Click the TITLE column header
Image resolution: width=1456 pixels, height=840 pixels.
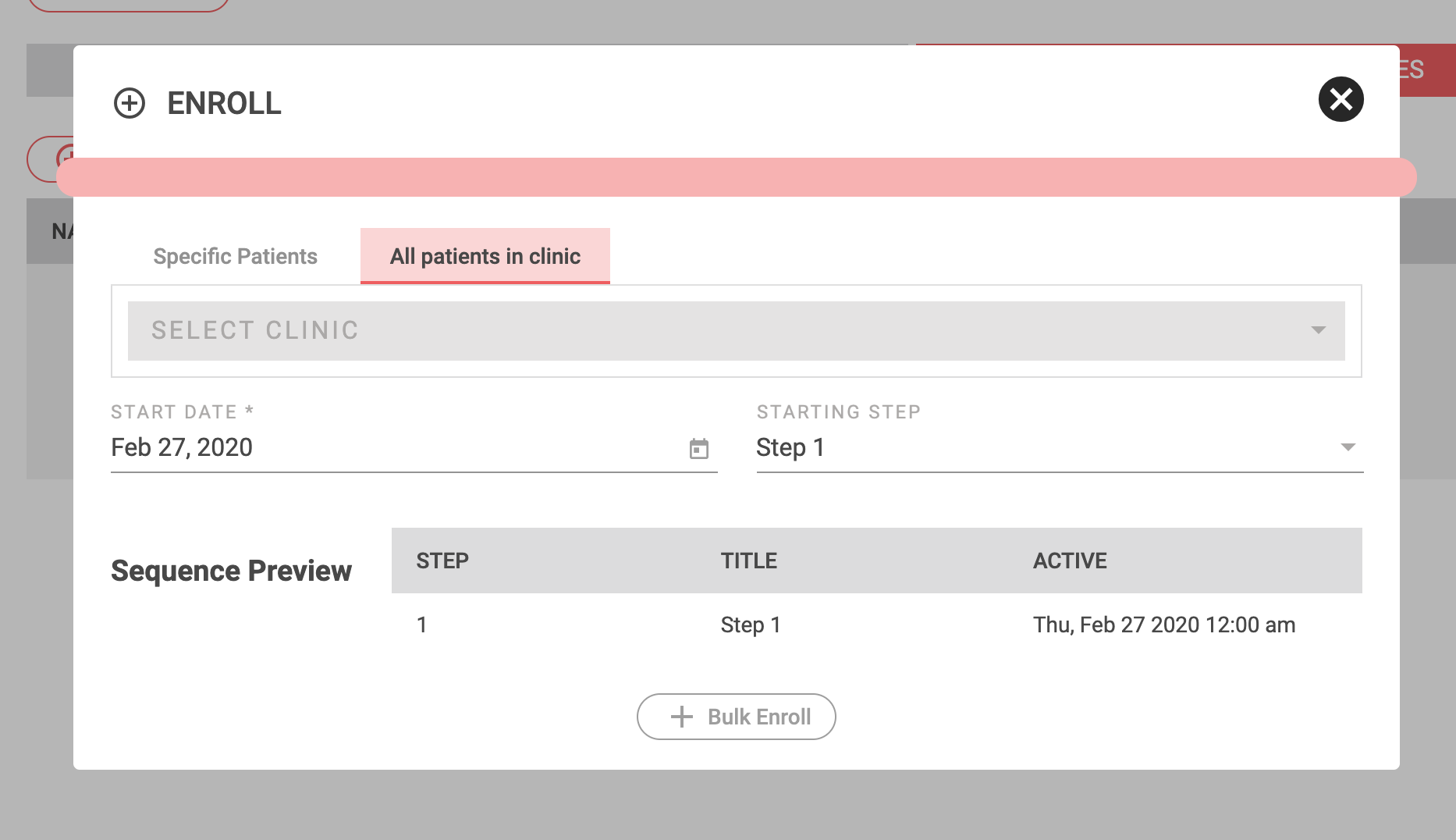click(x=748, y=560)
